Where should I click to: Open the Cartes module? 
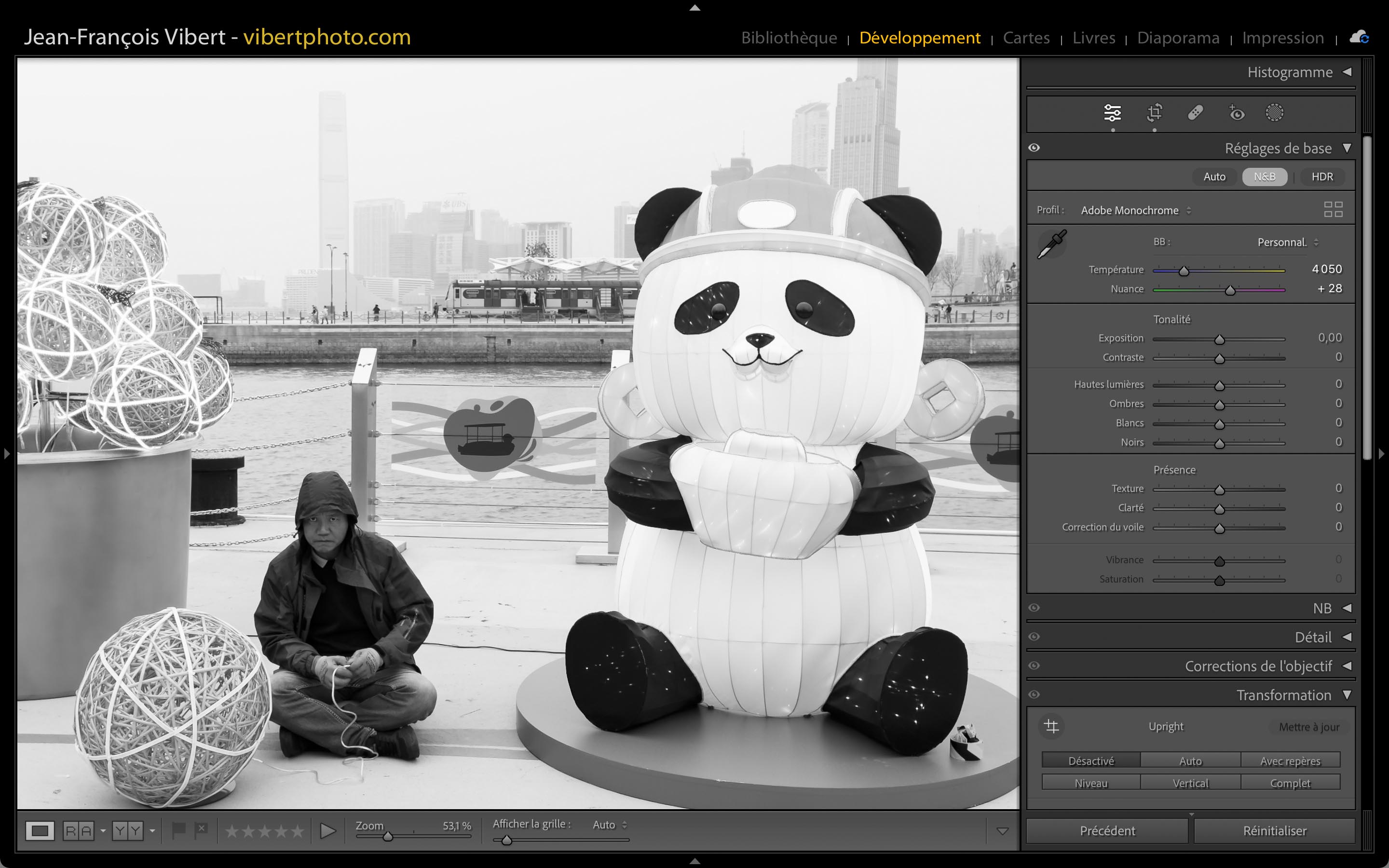pyautogui.click(x=1026, y=38)
